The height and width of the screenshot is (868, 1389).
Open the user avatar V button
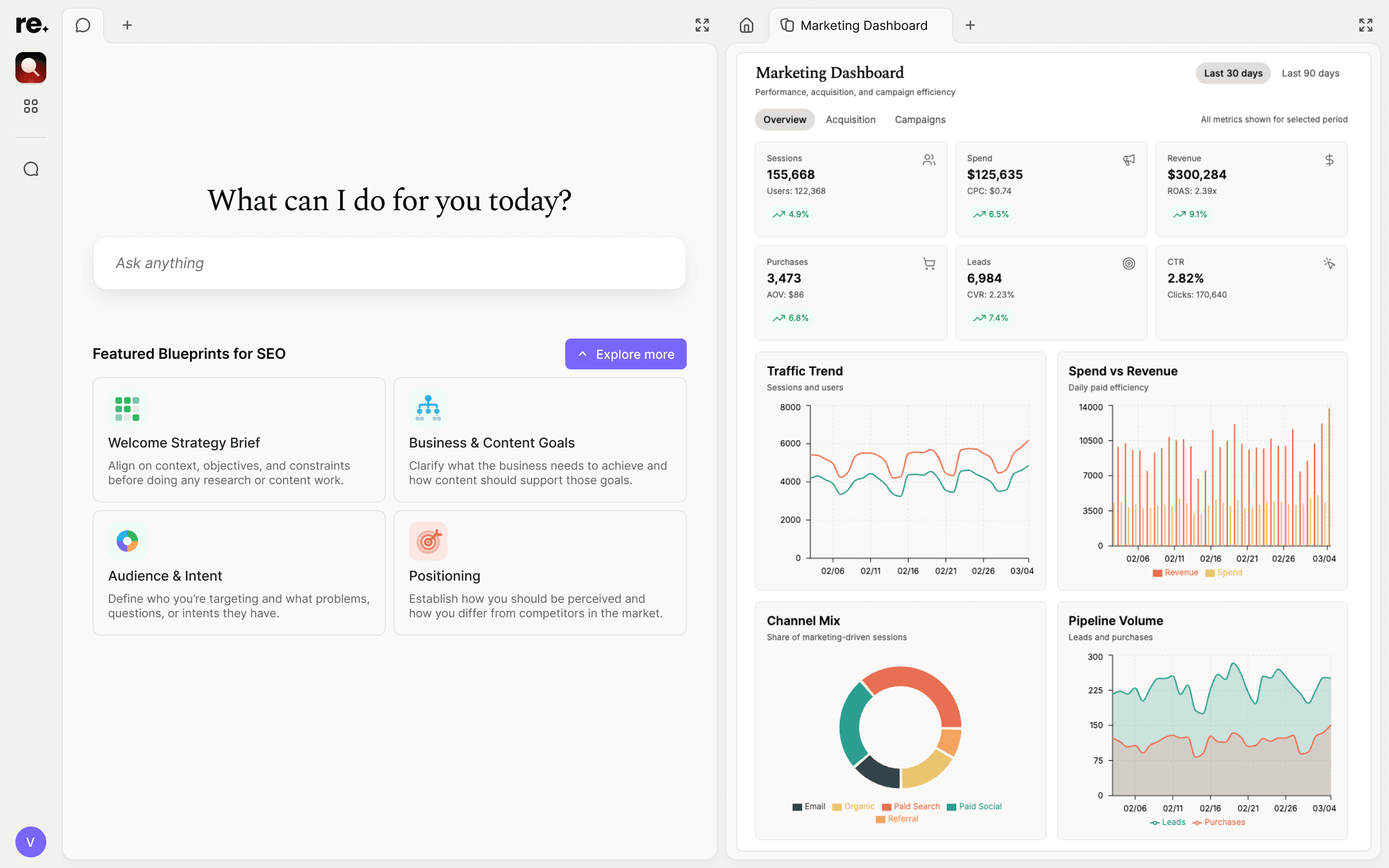tap(31, 841)
